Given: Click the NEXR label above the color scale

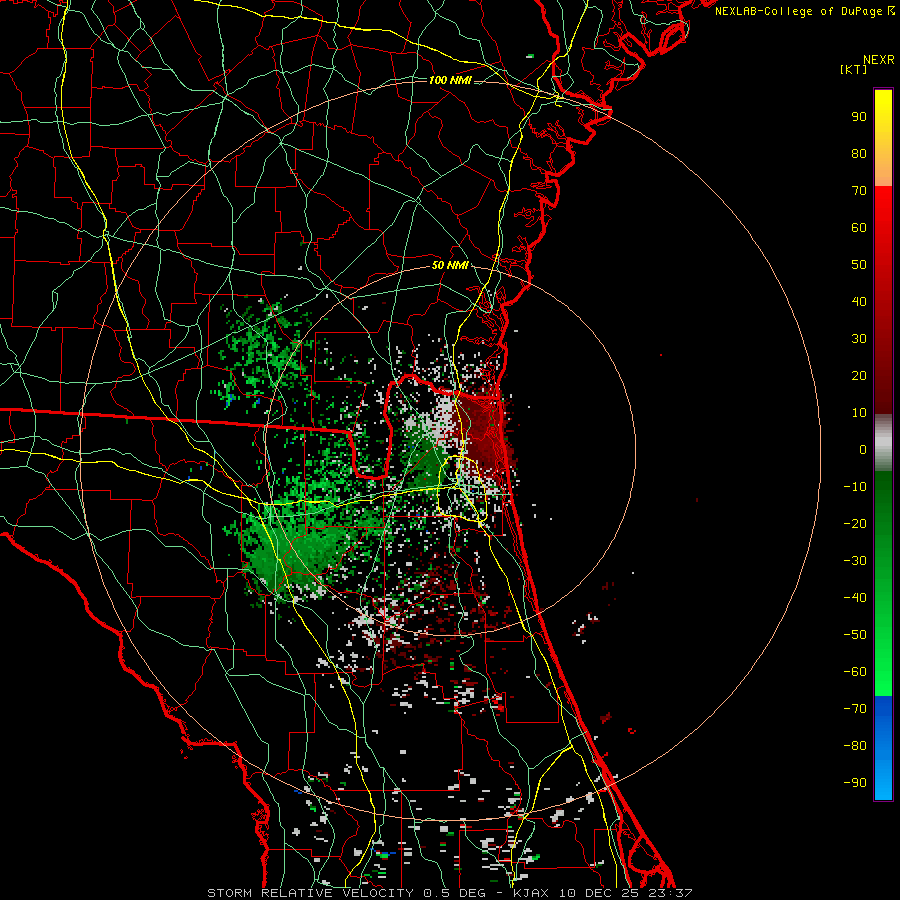Looking at the screenshot, I should (878, 60).
